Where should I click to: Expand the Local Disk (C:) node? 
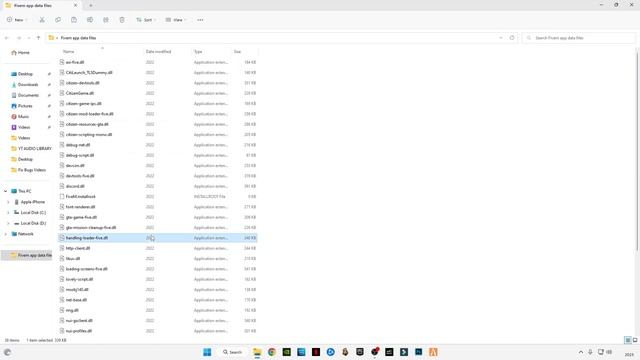8,213
